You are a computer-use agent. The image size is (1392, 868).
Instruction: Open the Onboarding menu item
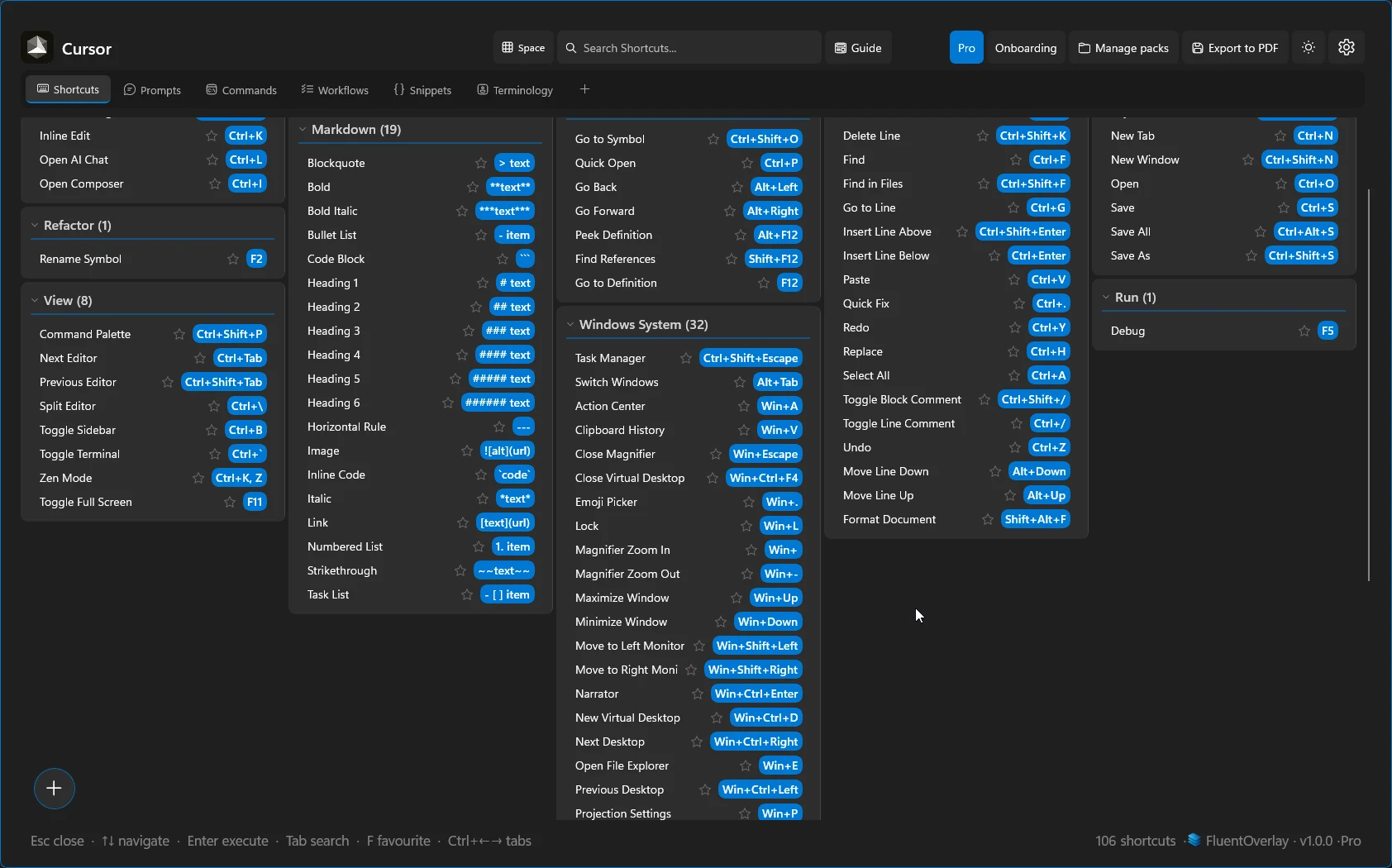[x=1025, y=47]
